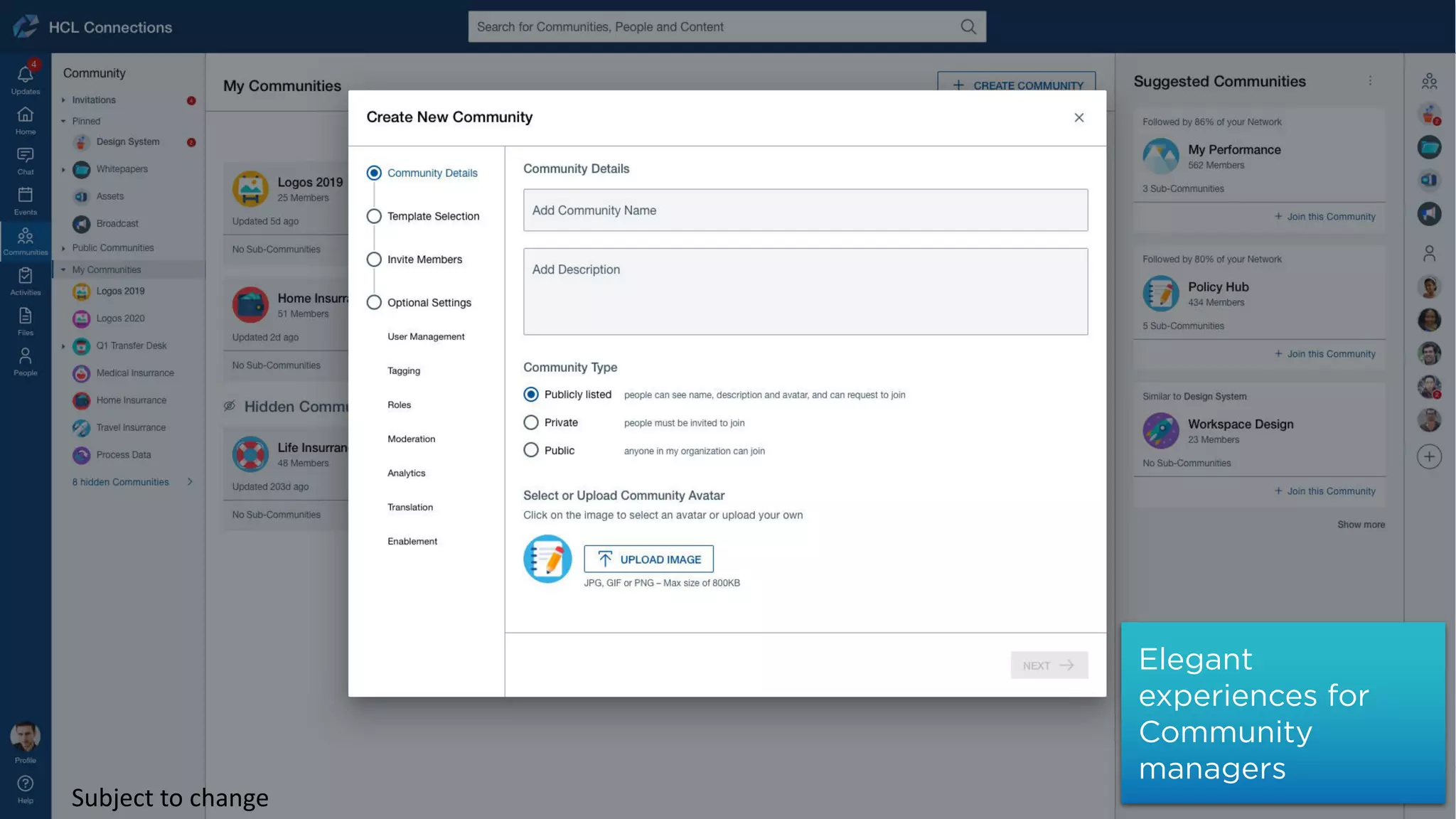
Task: Go to Template Selection step
Action: coord(433,216)
